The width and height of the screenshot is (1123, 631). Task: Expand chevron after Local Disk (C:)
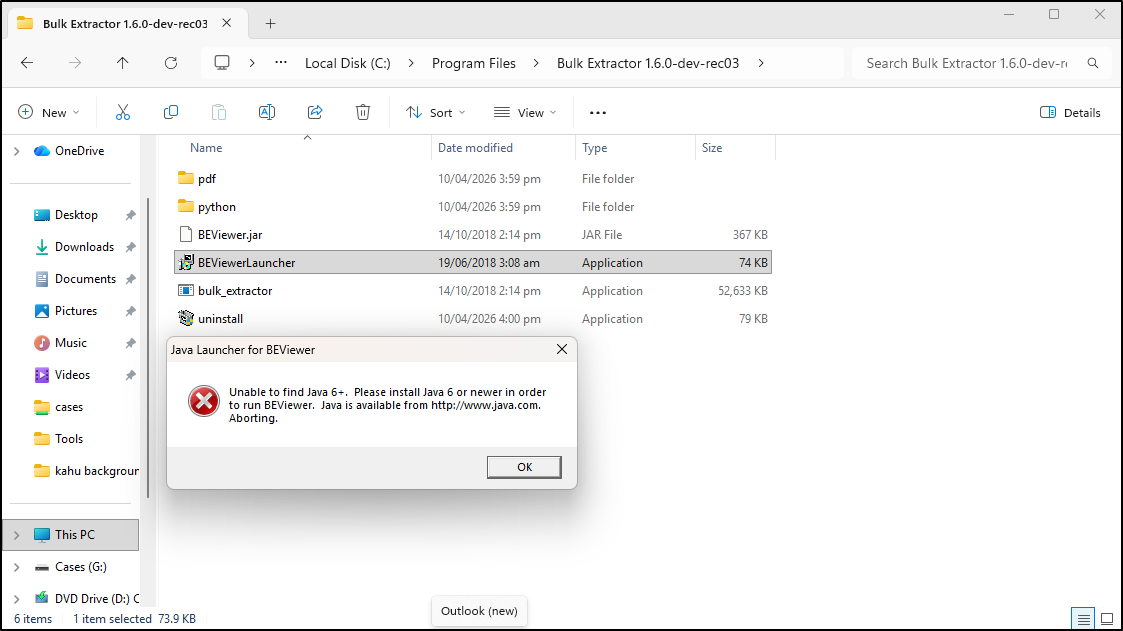tap(411, 63)
